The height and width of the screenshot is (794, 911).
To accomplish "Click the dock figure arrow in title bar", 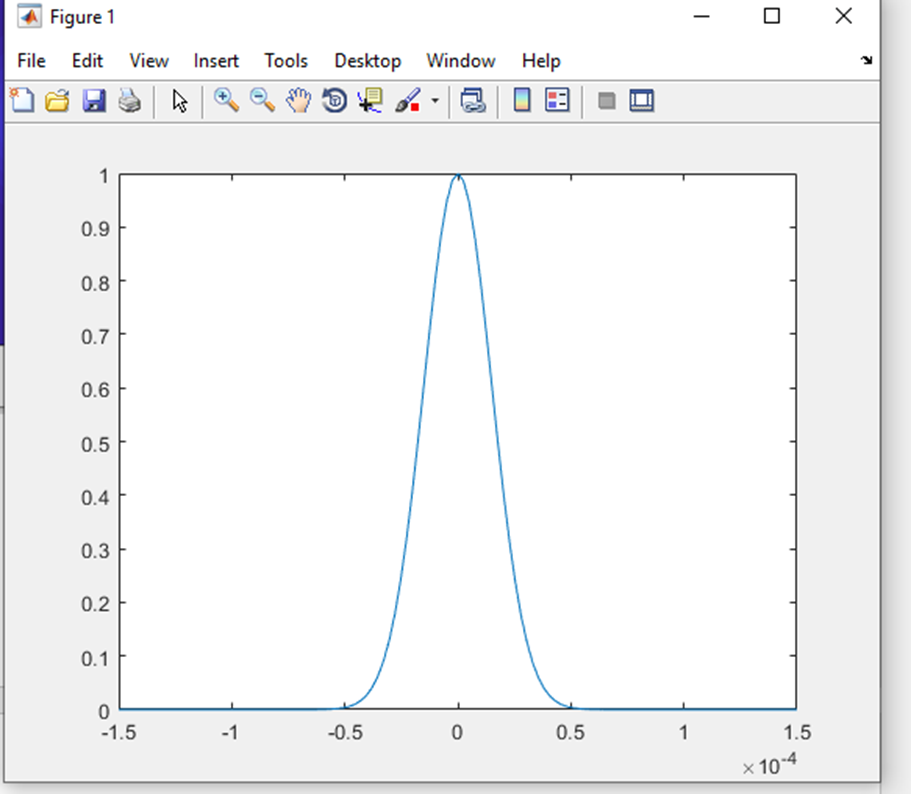I will tap(867, 61).
